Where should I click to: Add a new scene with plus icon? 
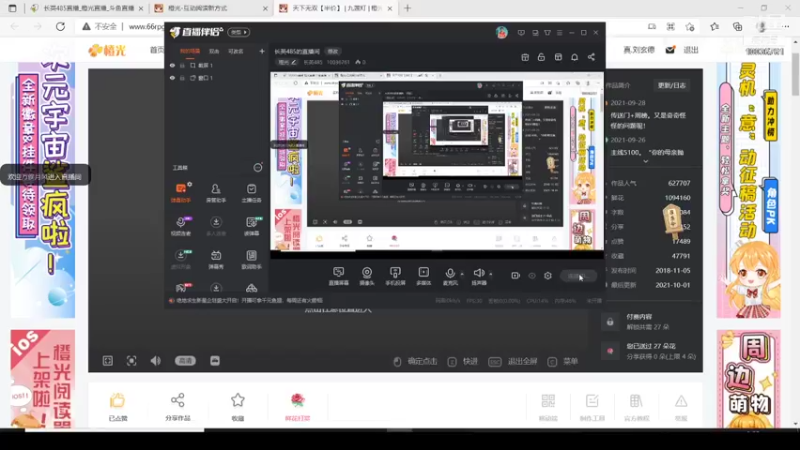click(x=262, y=51)
